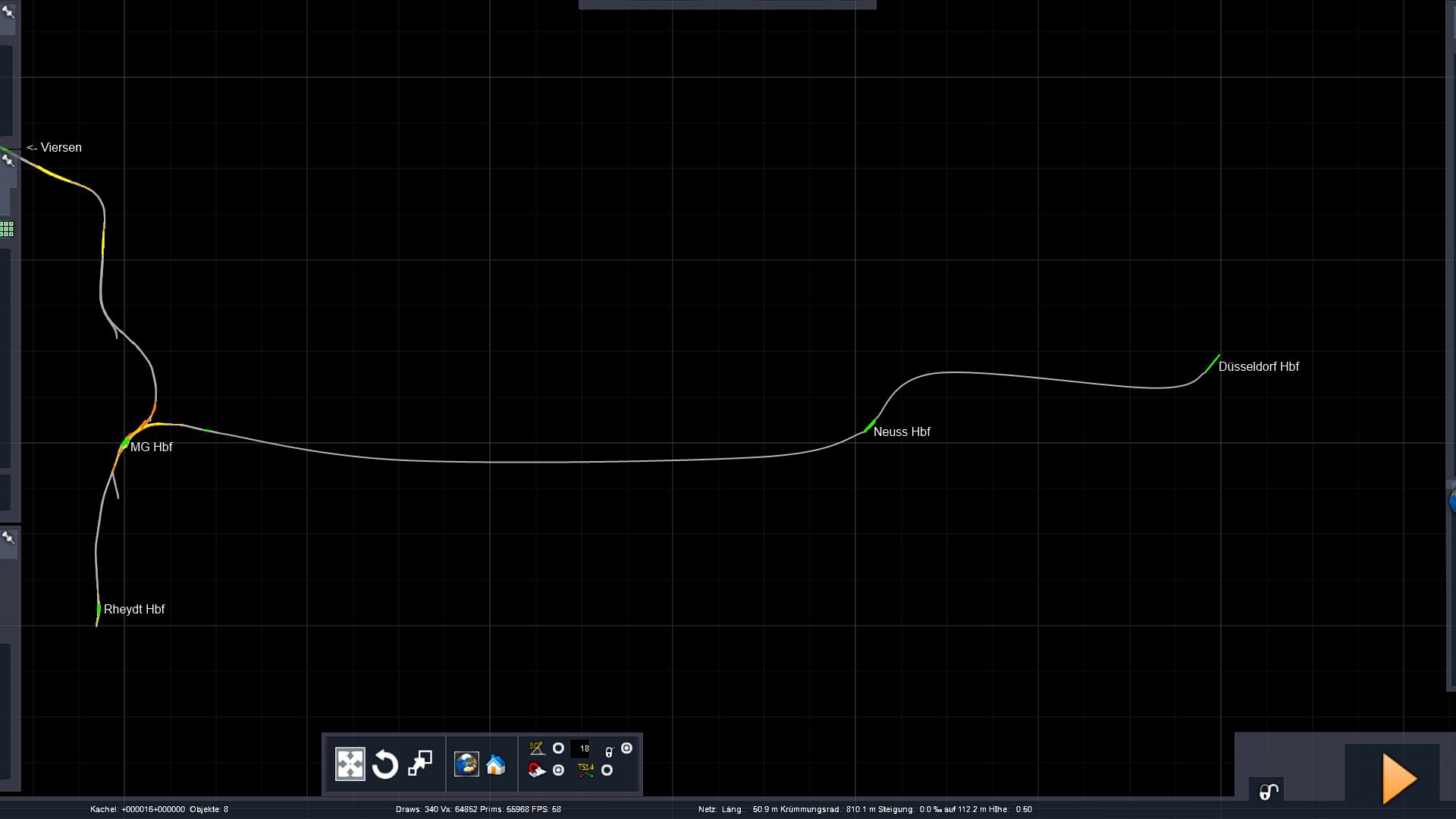Click the TS14 track graph icon

(585, 770)
